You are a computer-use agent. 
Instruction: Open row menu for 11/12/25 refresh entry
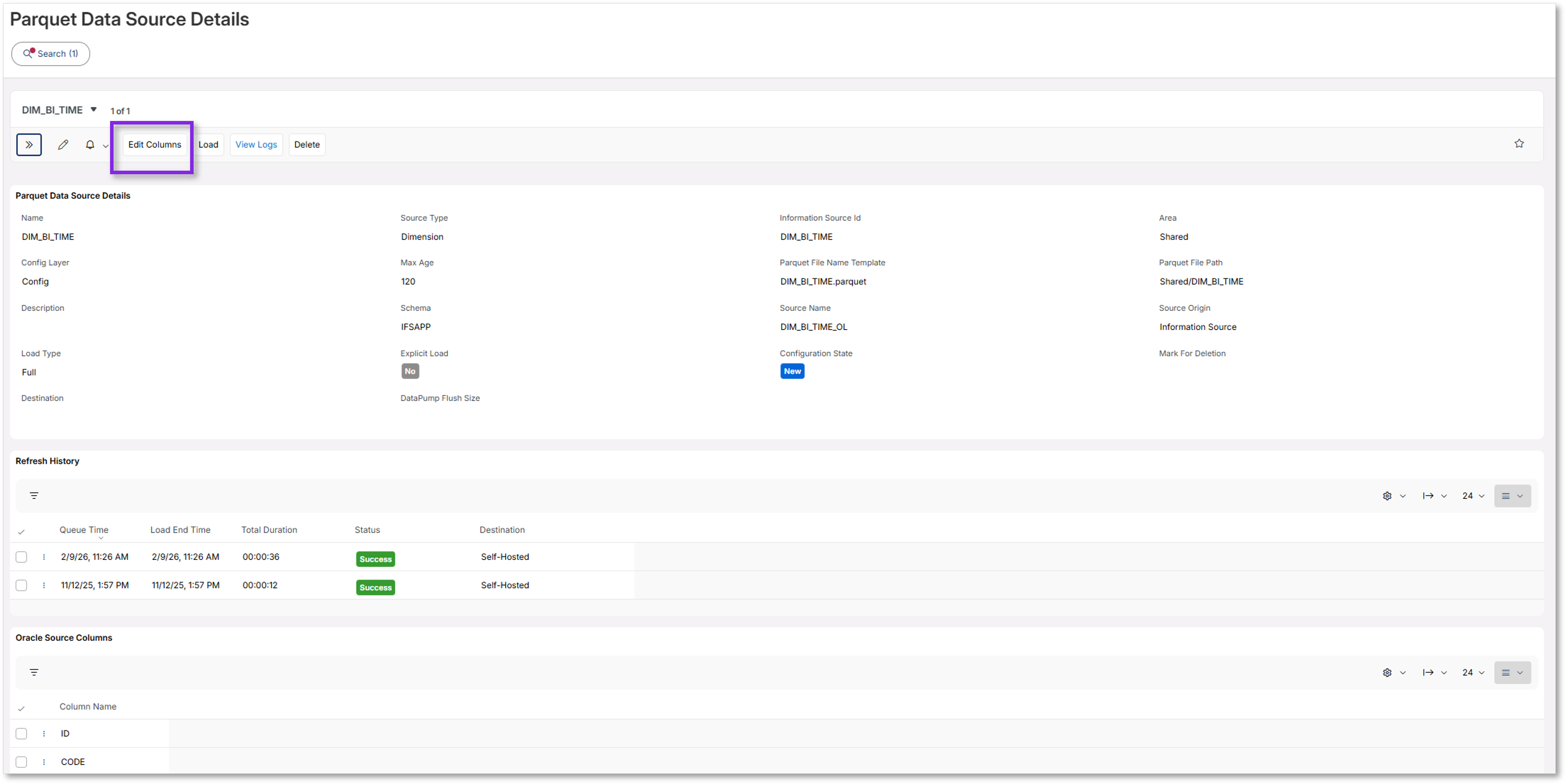[x=44, y=585]
